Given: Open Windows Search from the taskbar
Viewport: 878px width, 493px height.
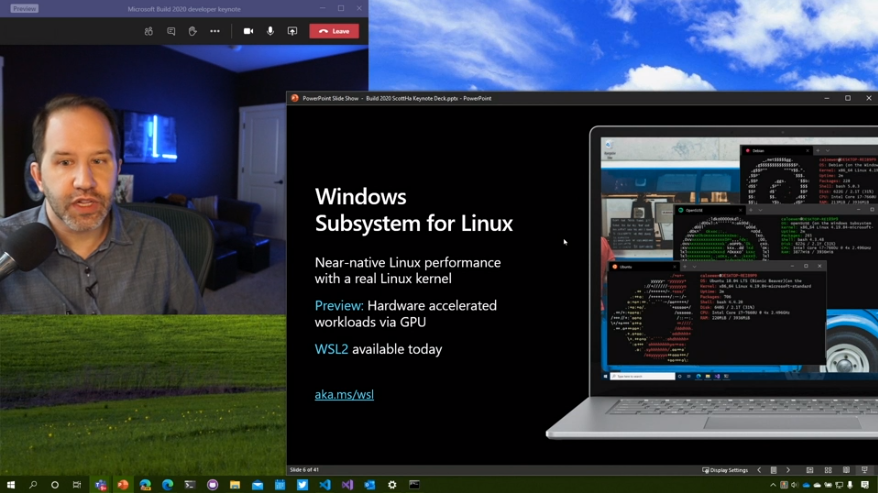Looking at the screenshot, I should tap(33, 485).
